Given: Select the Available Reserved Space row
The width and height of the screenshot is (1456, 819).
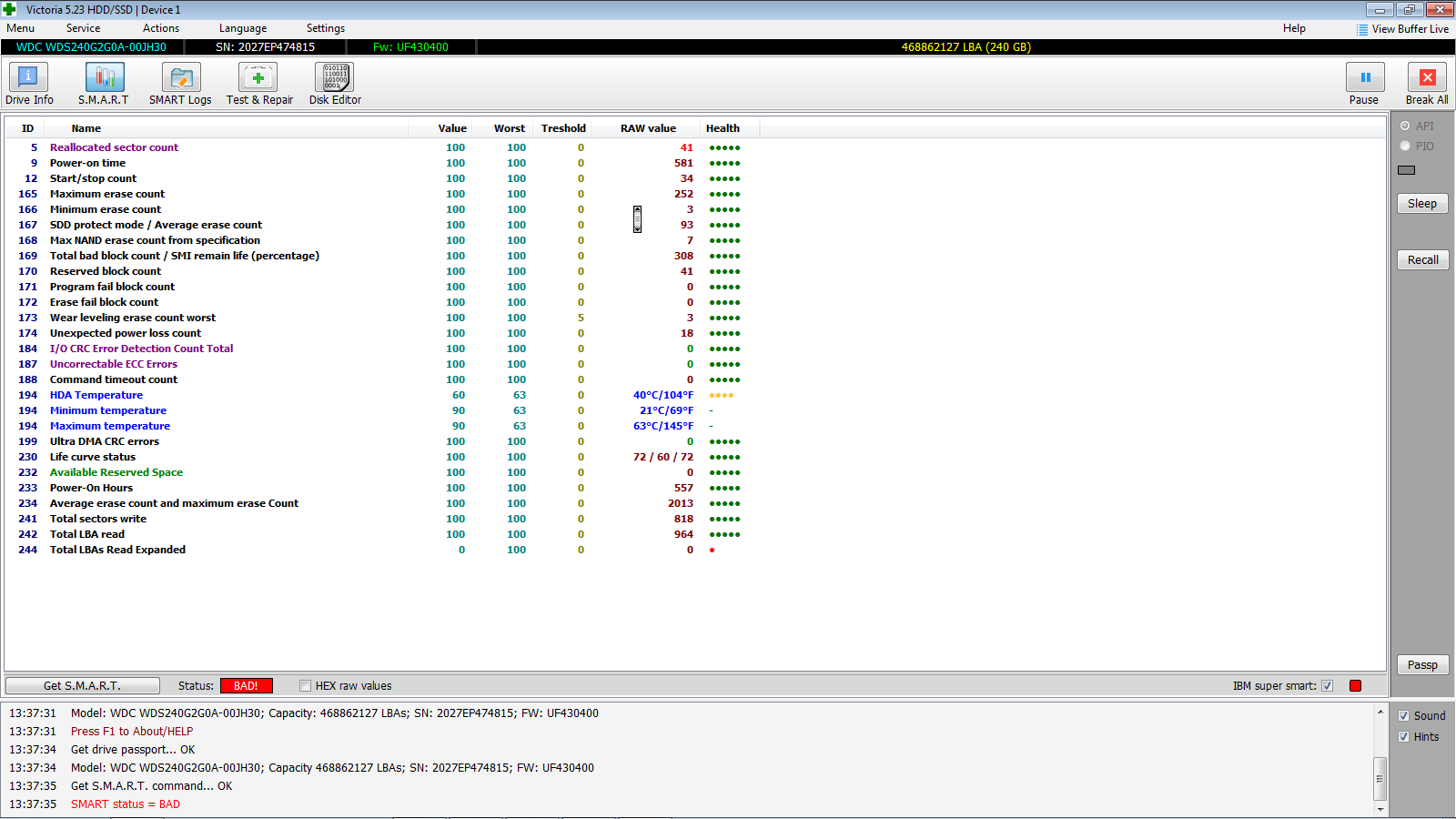Looking at the screenshot, I should pos(382,472).
